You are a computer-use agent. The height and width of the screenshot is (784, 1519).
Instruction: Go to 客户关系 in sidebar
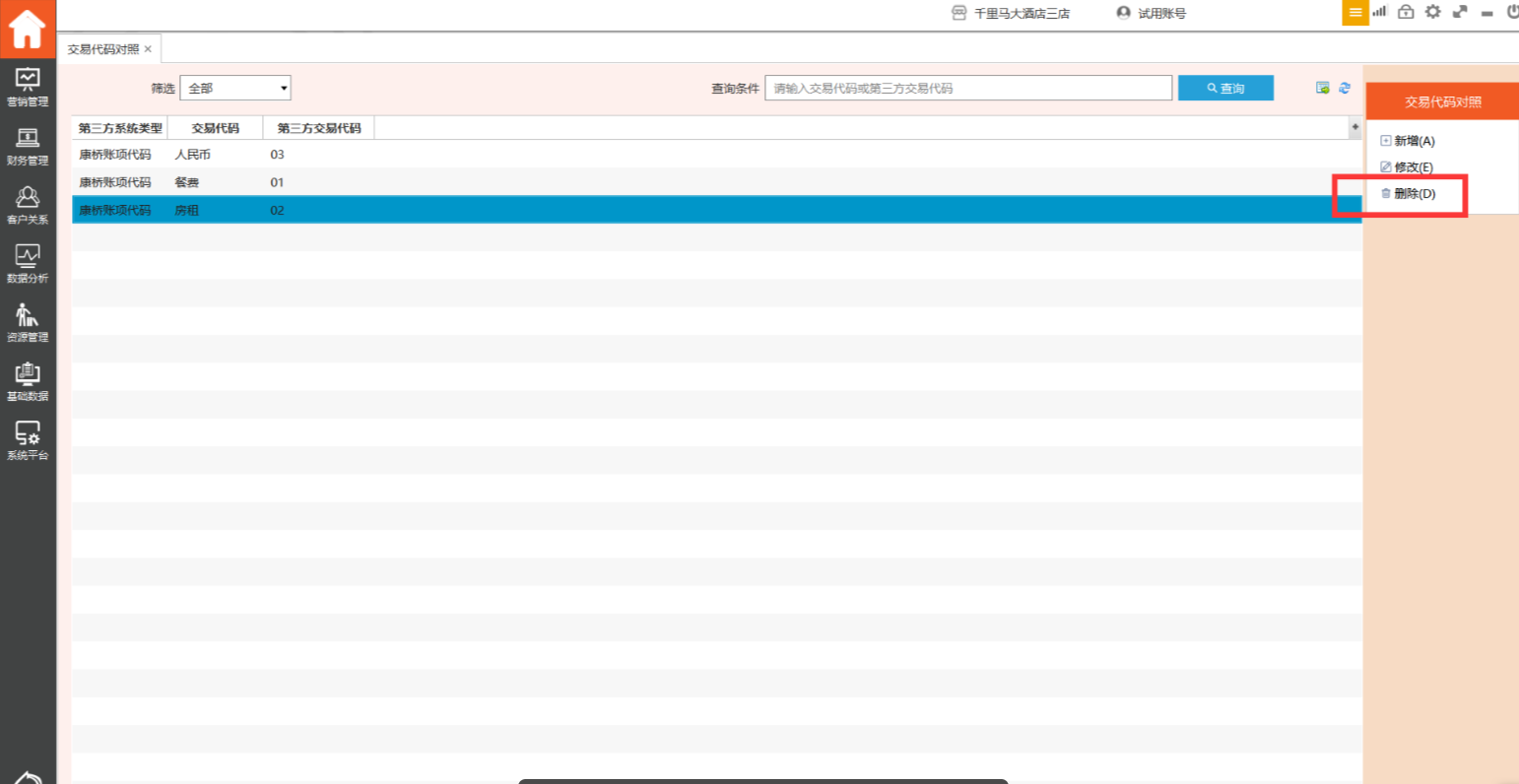pyautogui.click(x=28, y=205)
